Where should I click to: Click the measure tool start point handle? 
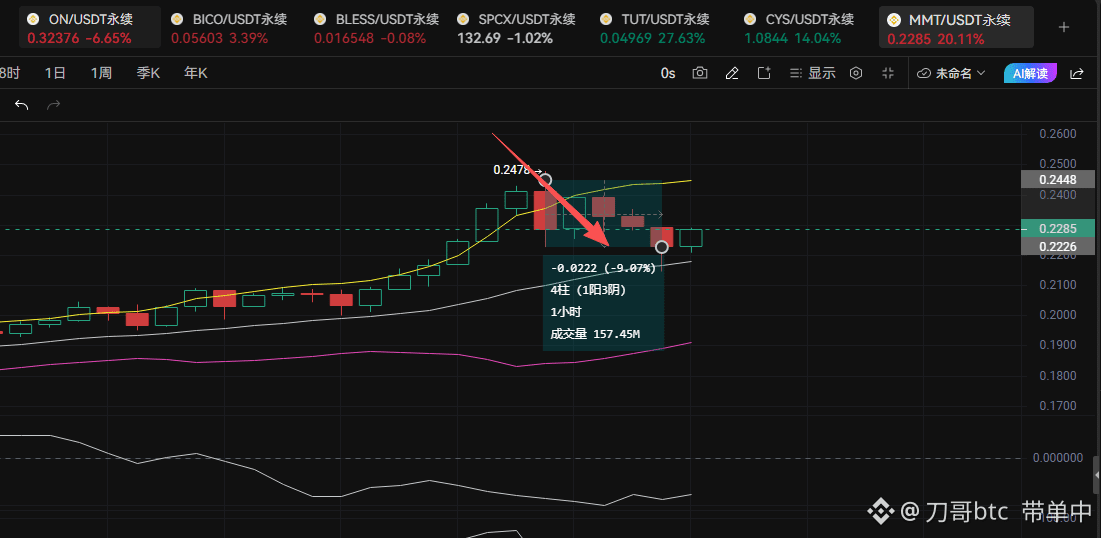[545, 180]
